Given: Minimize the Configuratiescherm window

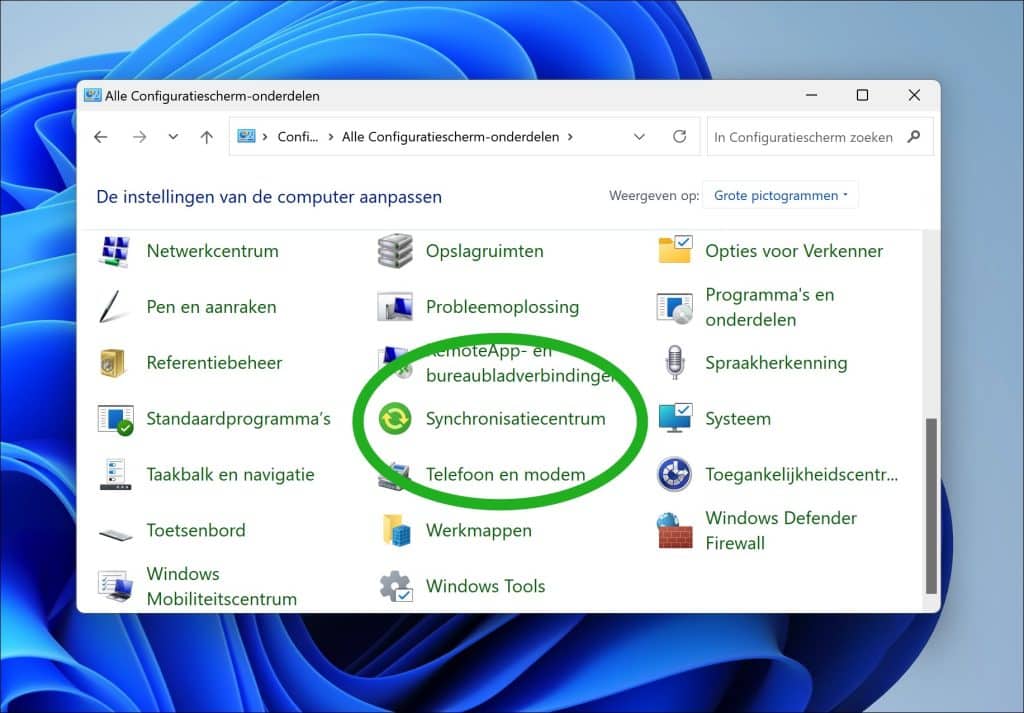Looking at the screenshot, I should click(x=811, y=95).
